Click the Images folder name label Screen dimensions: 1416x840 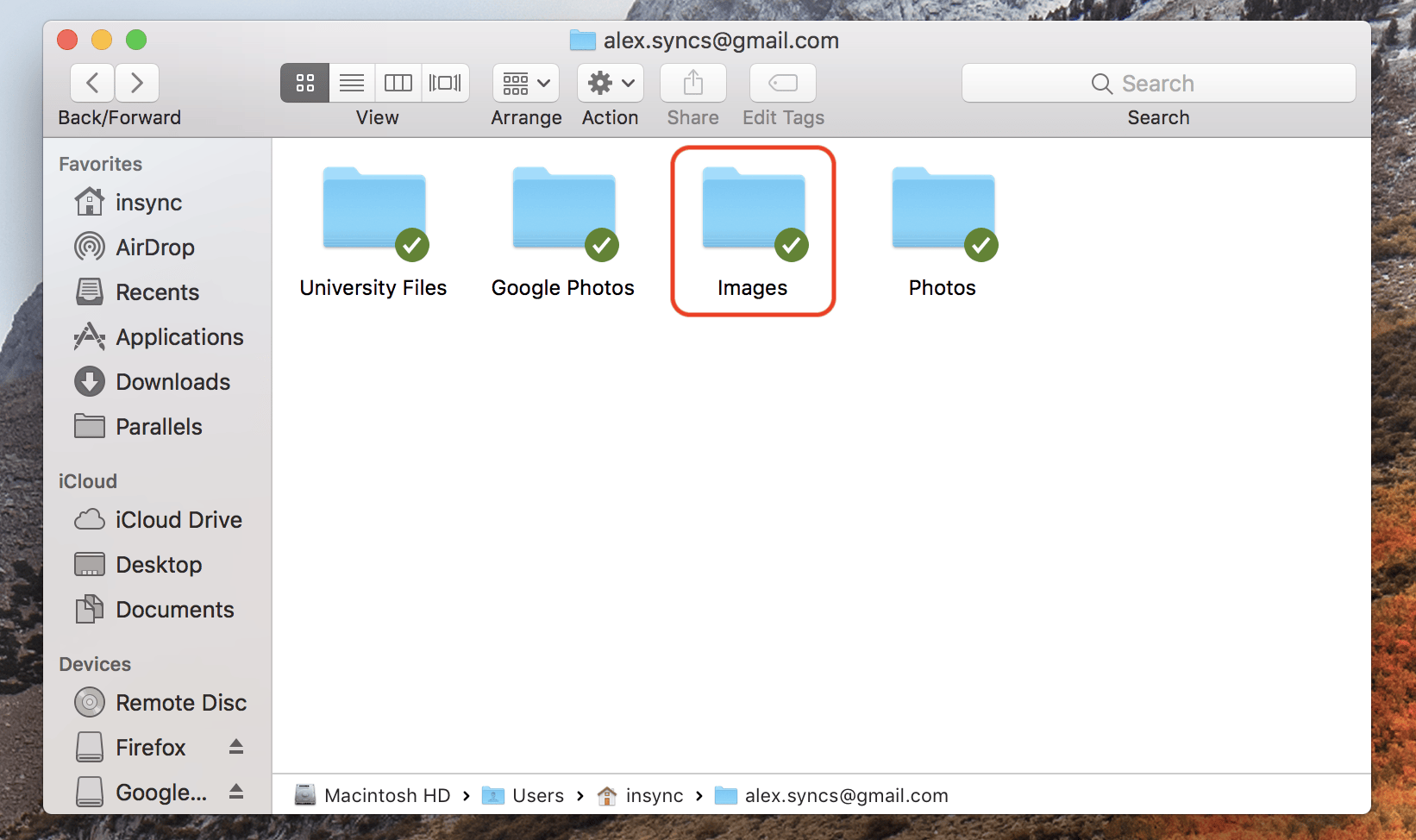point(753,288)
